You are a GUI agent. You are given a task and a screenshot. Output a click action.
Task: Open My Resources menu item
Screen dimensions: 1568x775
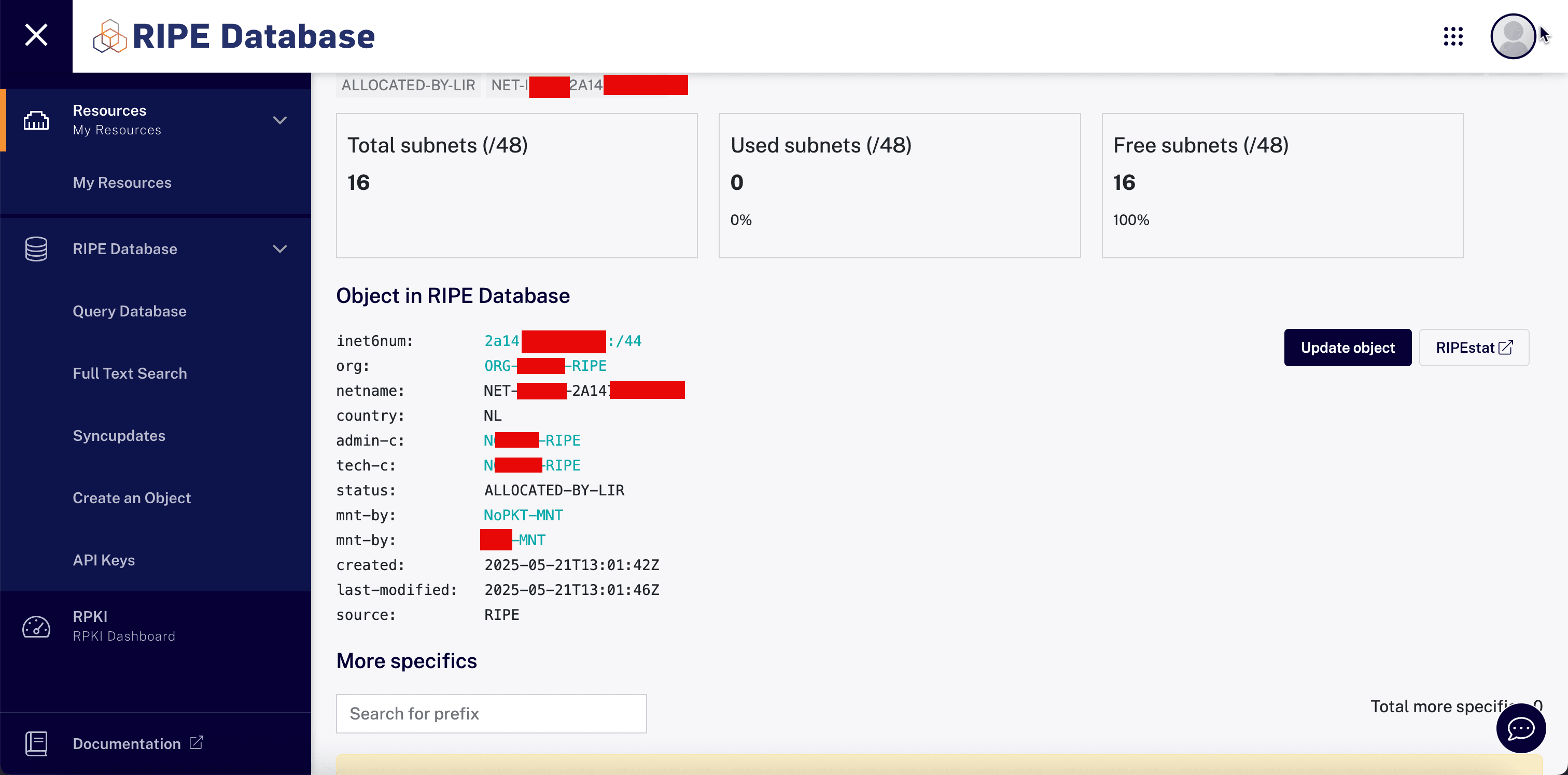pos(122,183)
